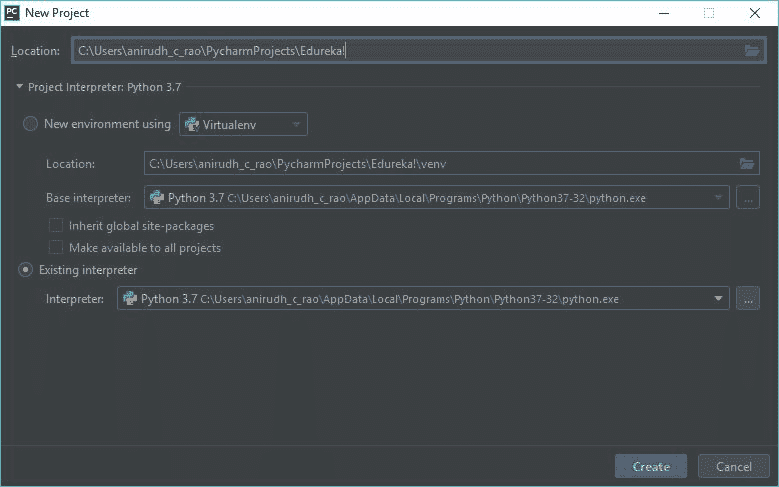Tick Make available to all projects
This screenshot has height=487, width=779.
56,247
